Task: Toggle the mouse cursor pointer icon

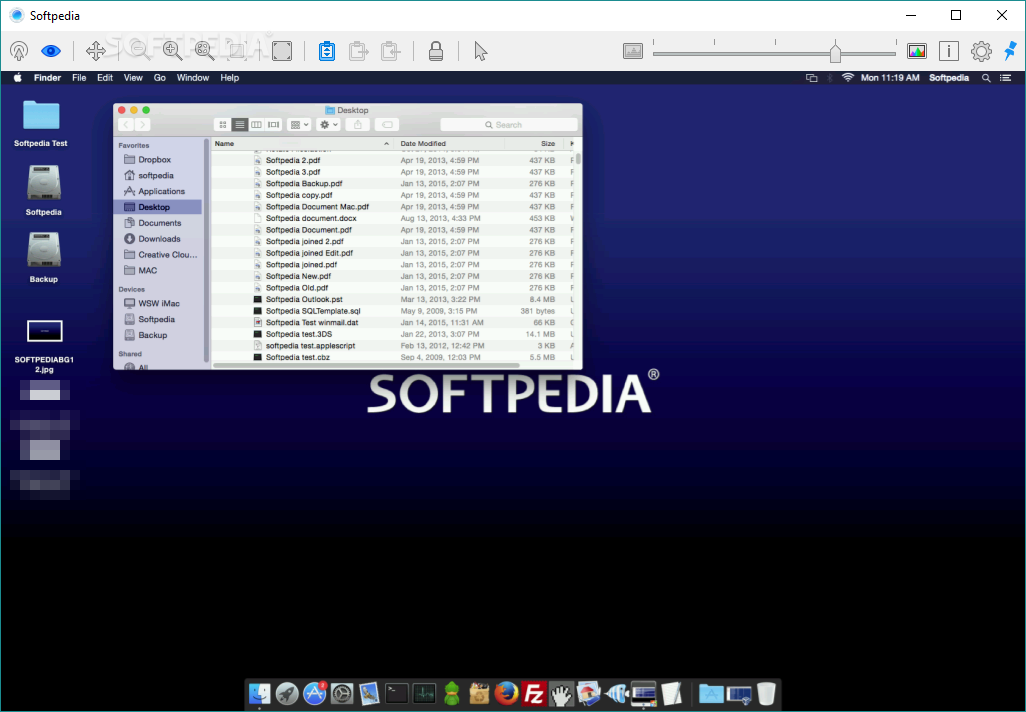Action: click(481, 51)
